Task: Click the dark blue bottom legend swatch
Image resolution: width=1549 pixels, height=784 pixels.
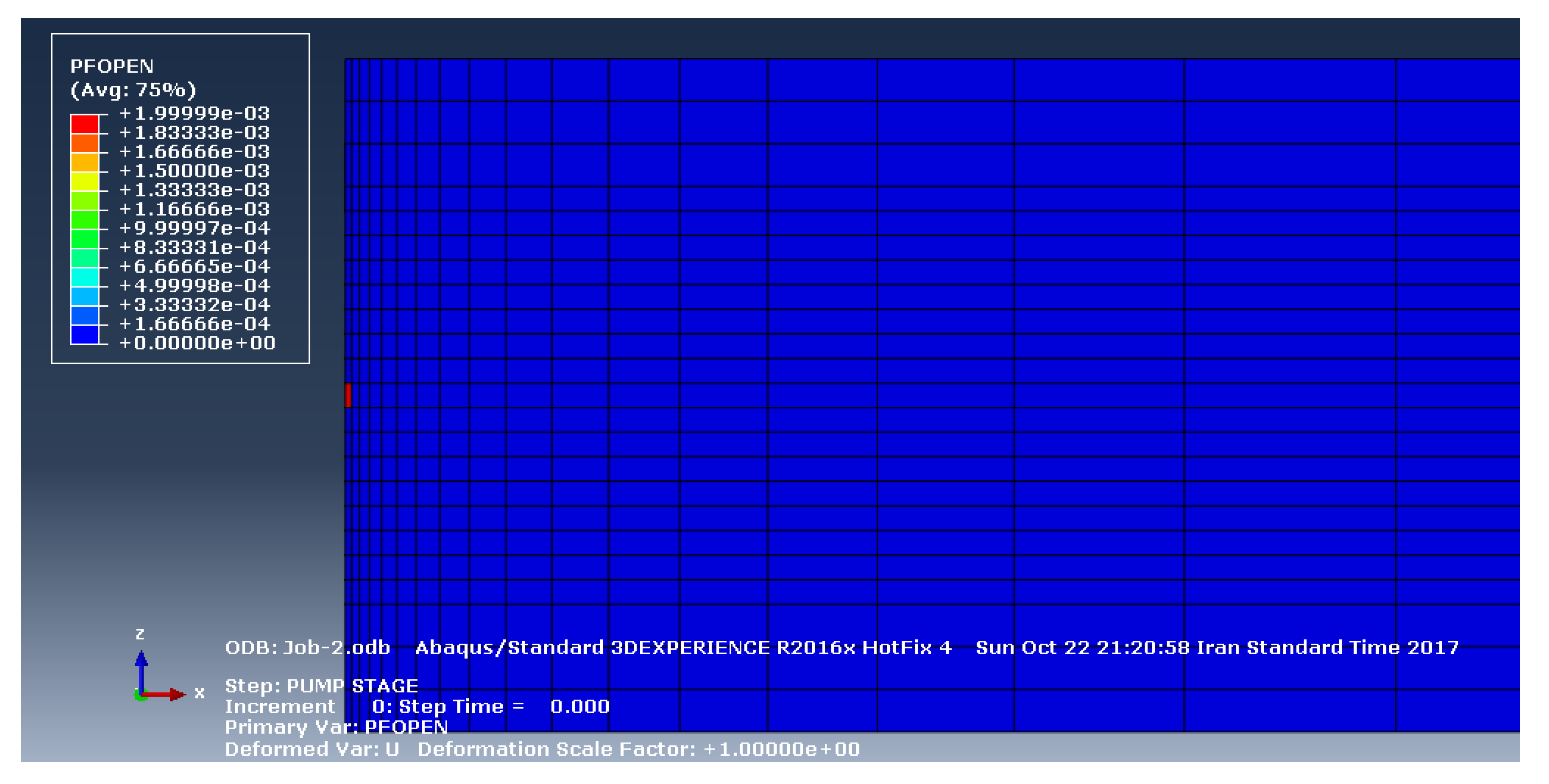Action: point(84,334)
